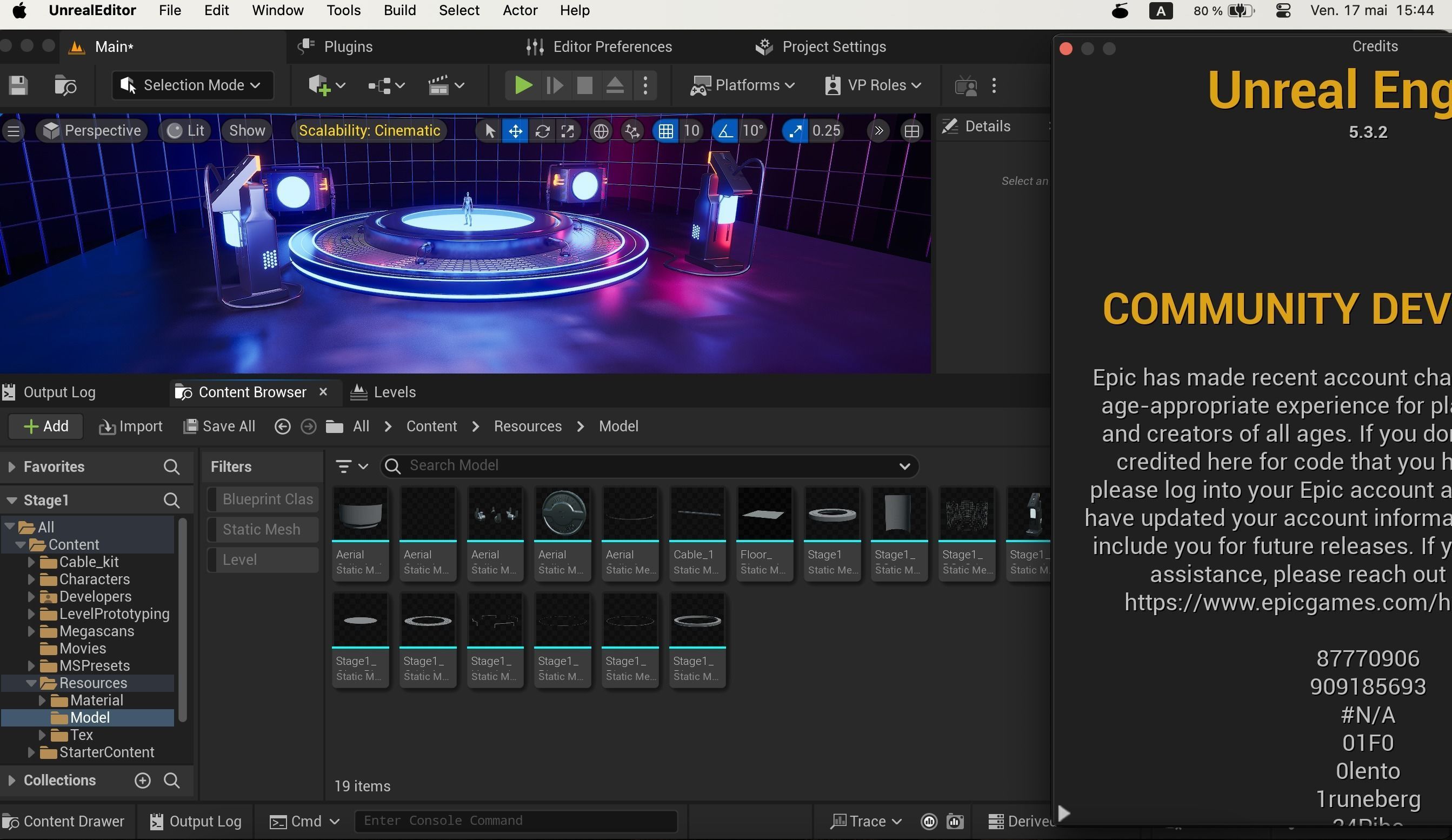Viewport: 1452px width, 840px height.
Task: Expand the Favorites section
Action: coord(11,466)
